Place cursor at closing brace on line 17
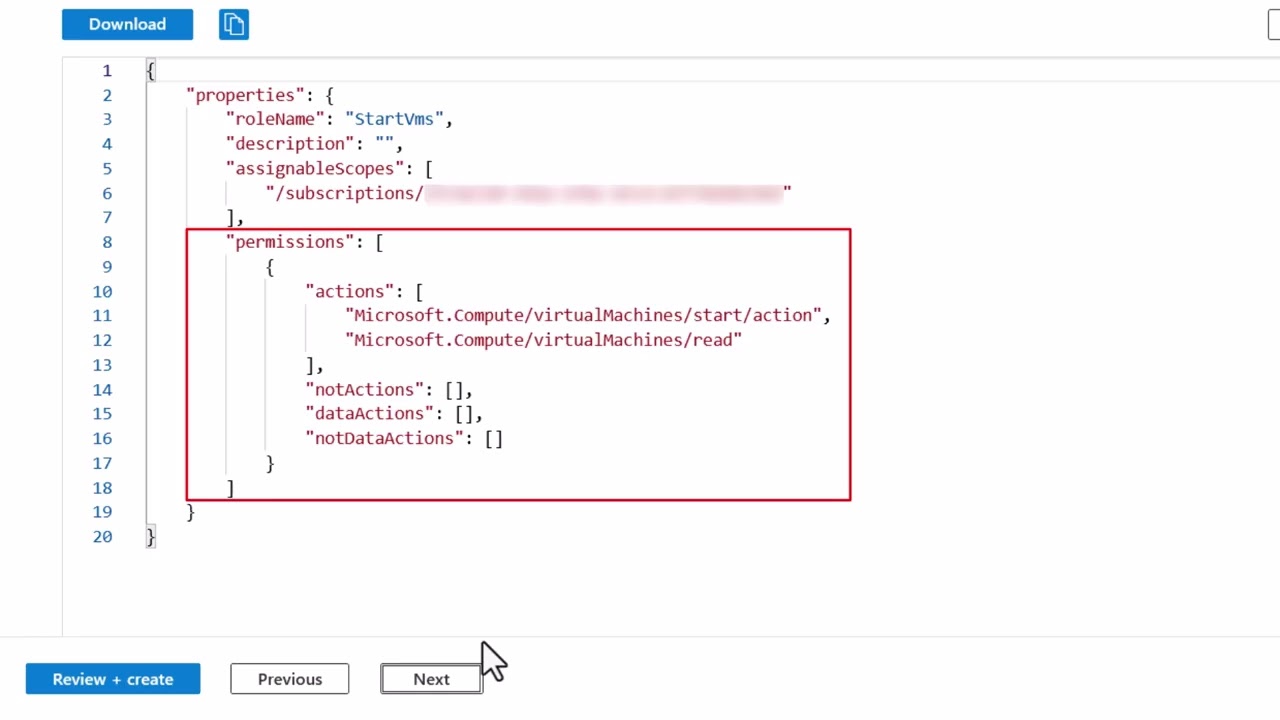The image size is (1280, 720). tap(270, 463)
